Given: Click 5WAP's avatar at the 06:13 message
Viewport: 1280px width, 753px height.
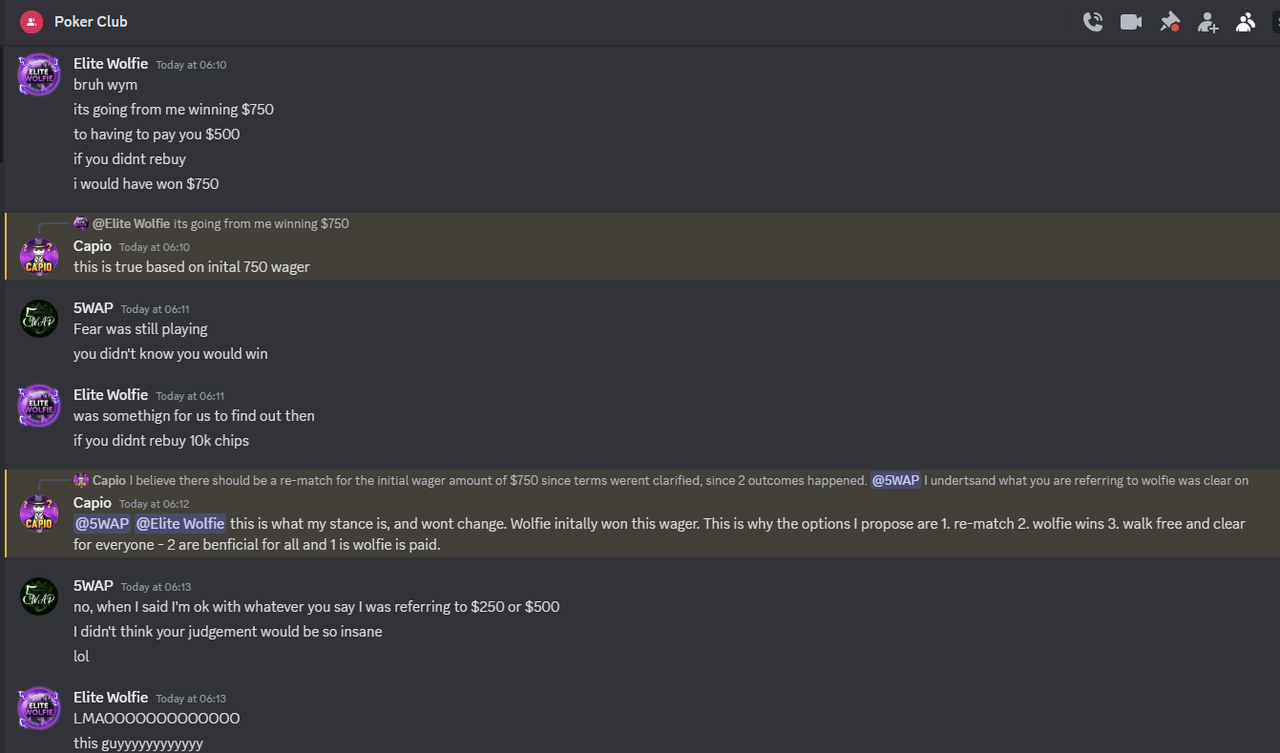Looking at the screenshot, I should pos(40,597).
